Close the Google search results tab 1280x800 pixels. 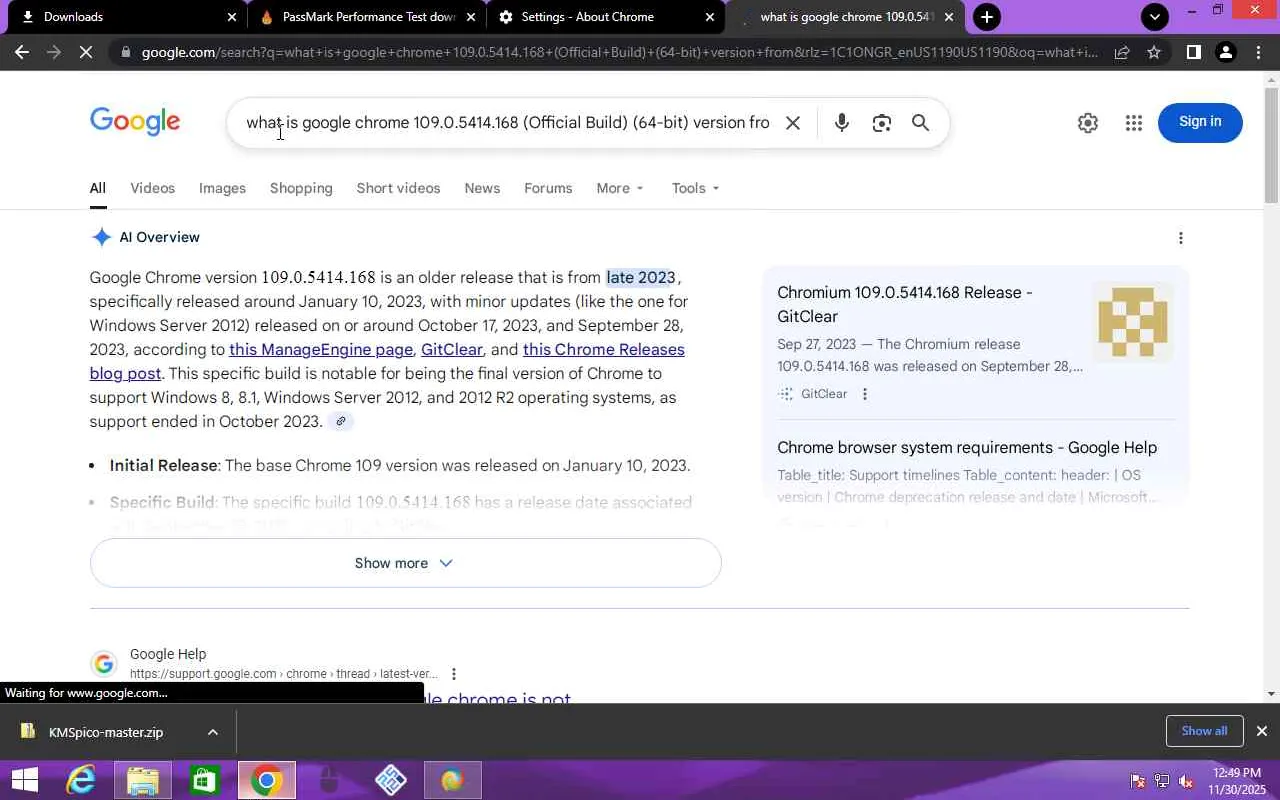tap(949, 17)
